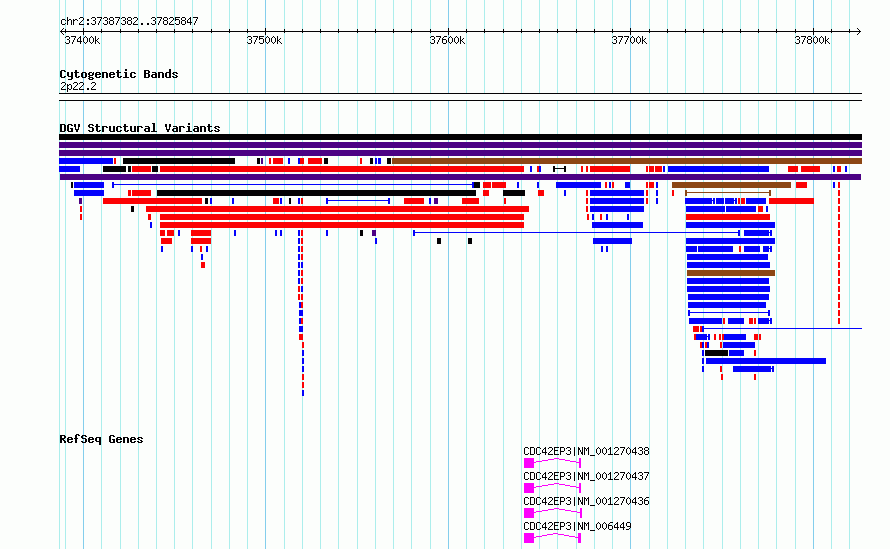Select the Cytogenetic Bands track title
The image size is (890, 549).
(x=119, y=74)
